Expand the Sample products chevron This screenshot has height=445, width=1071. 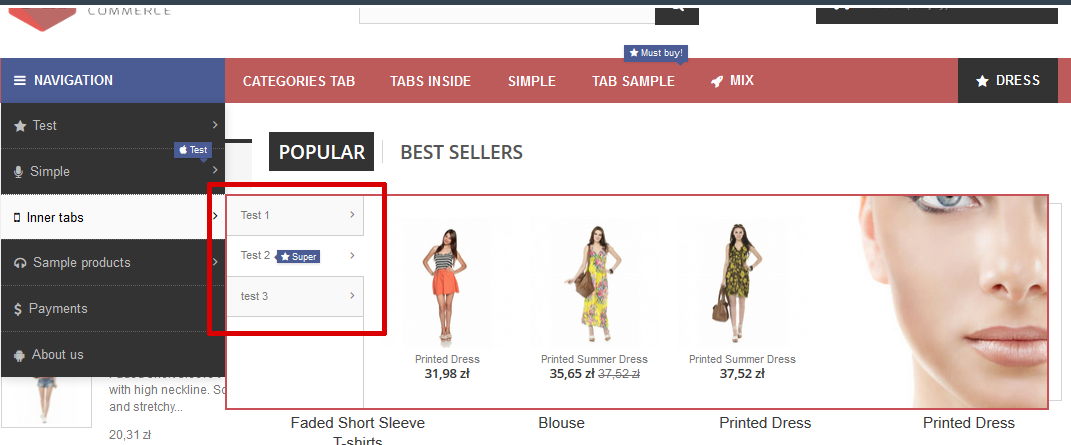(214, 261)
